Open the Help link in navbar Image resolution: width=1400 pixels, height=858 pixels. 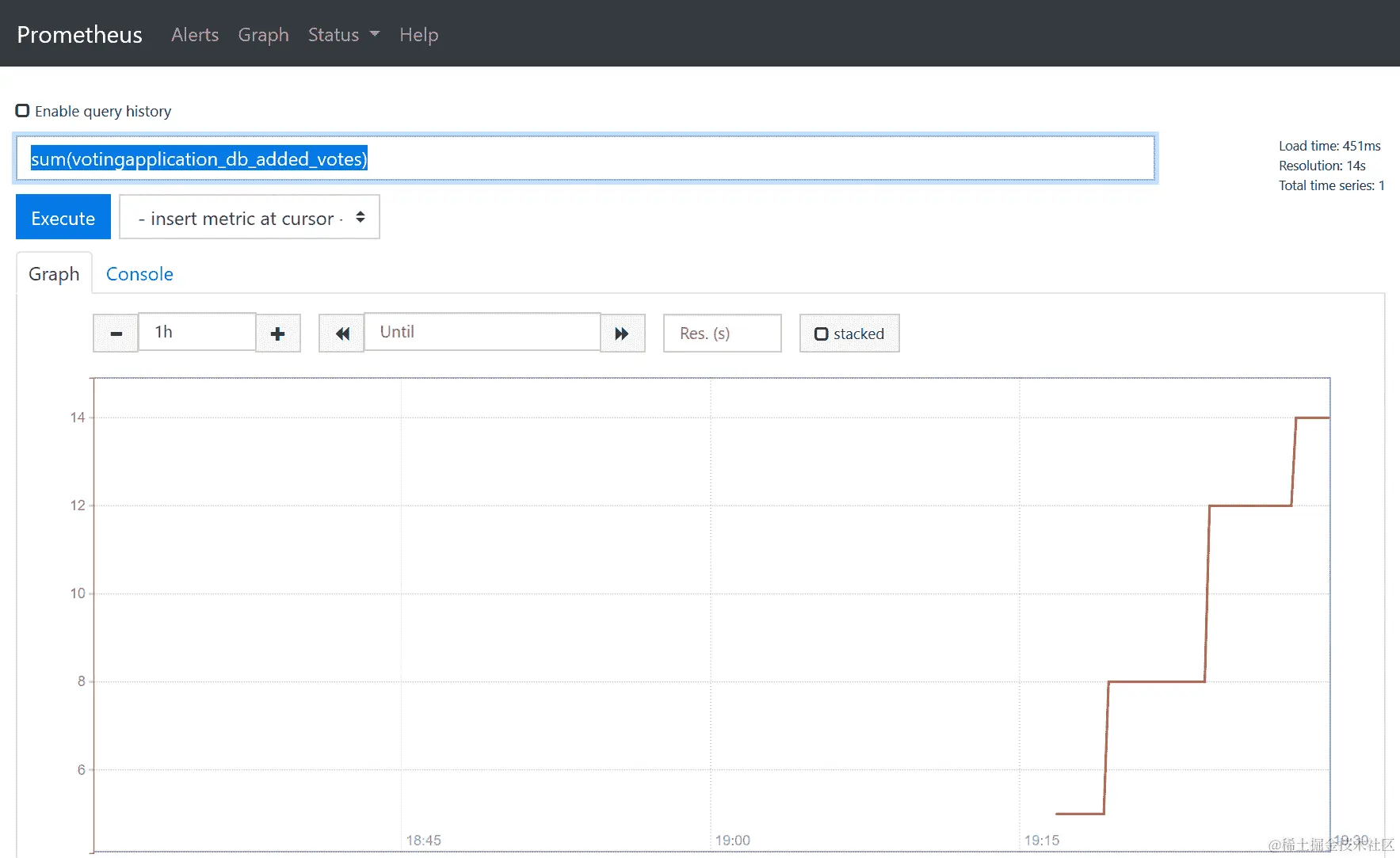tap(419, 35)
